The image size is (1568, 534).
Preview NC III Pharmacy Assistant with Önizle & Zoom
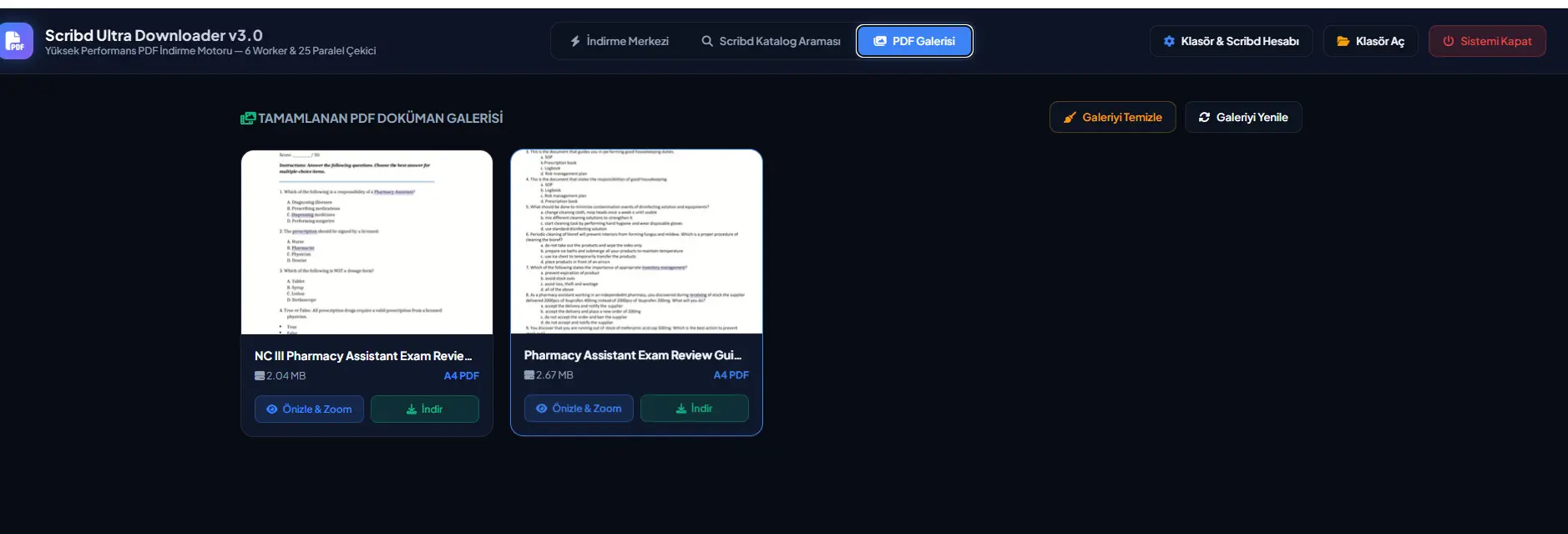[x=309, y=409]
